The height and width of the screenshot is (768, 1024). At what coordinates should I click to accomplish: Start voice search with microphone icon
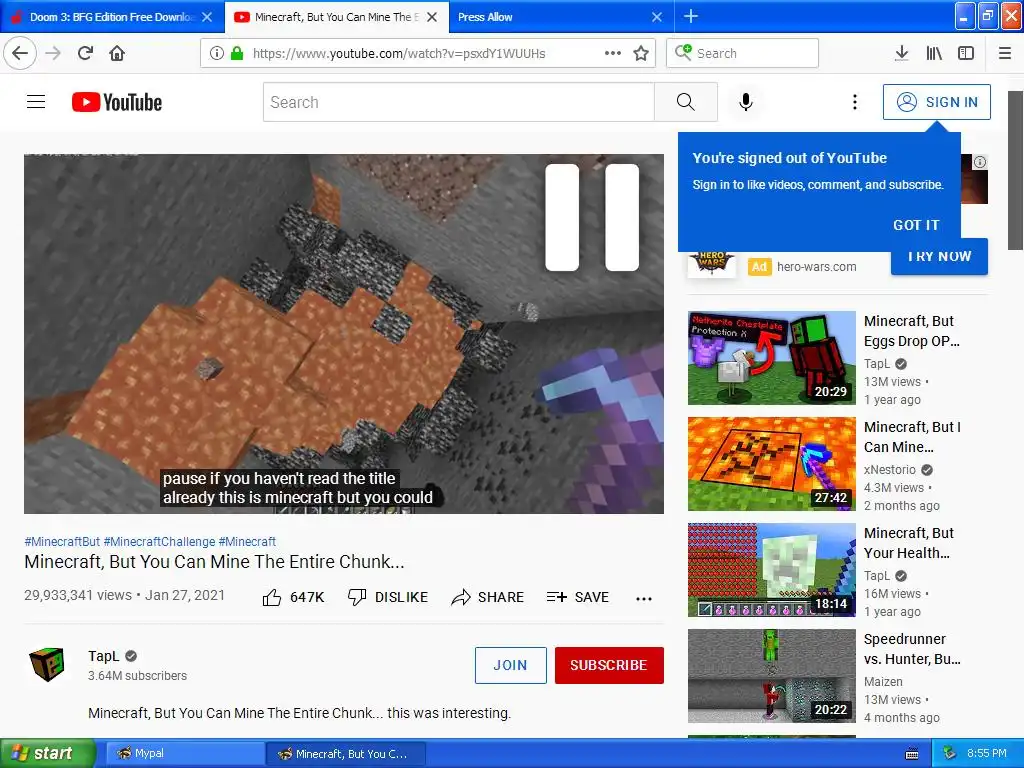(746, 102)
